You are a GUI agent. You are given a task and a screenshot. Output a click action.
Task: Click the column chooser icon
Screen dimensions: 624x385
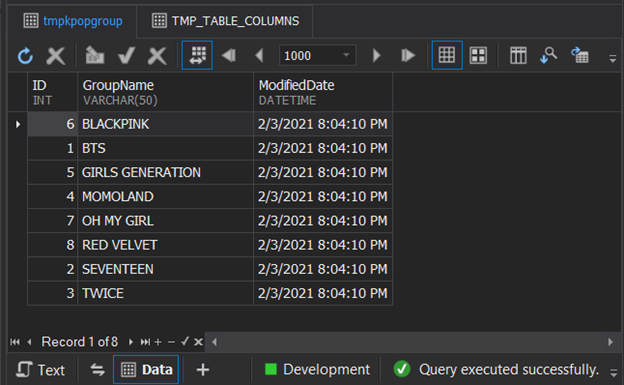pos(518,55)
